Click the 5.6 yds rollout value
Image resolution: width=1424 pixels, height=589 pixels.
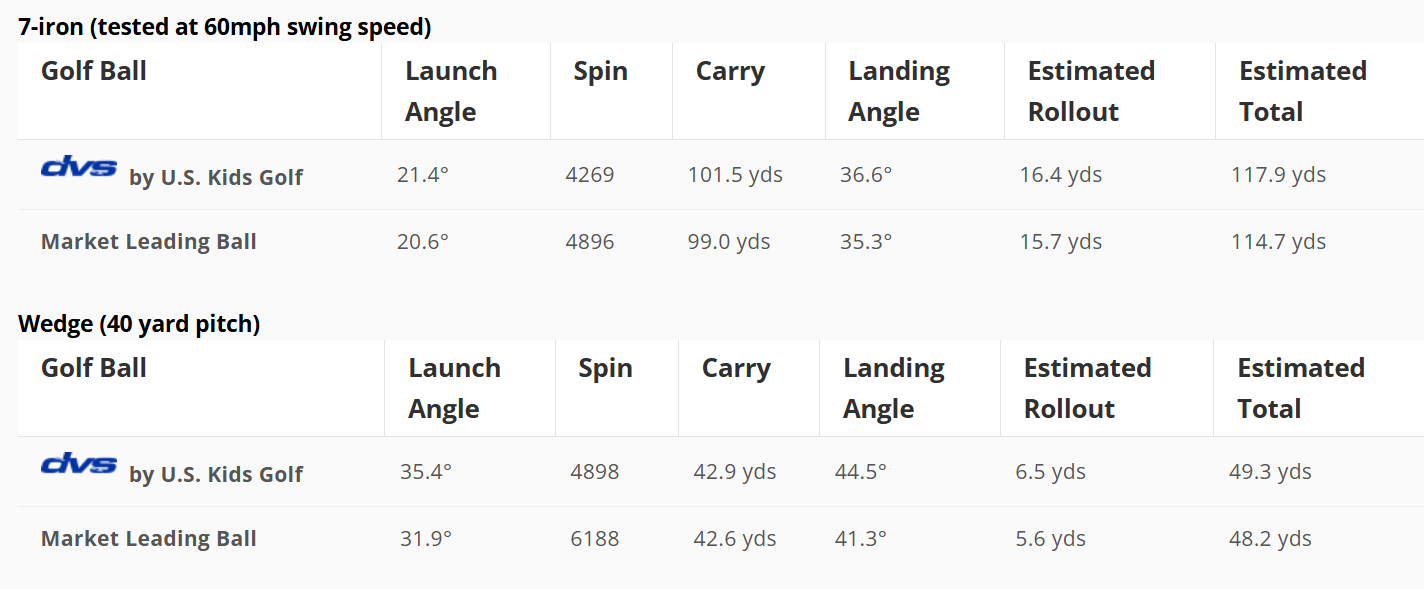pos(1051,539)
